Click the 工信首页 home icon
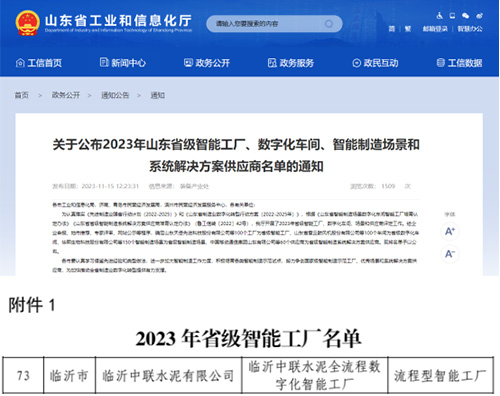This screenshot has height=396, width=500. [20, 63]
